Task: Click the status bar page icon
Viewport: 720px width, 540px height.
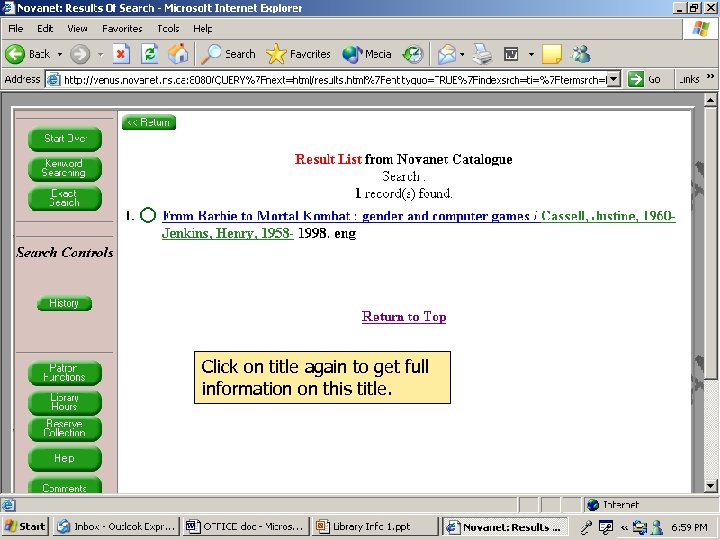Action: (8, 505)
